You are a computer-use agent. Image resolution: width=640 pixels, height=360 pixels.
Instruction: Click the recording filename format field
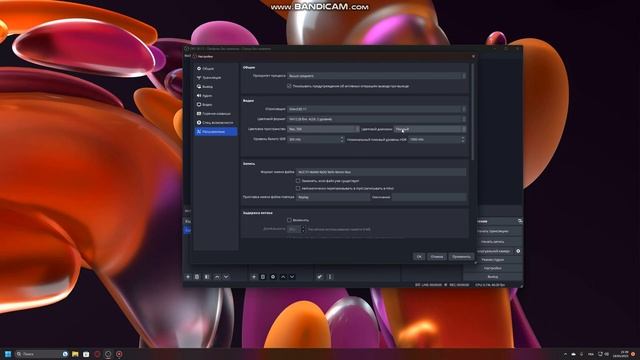(381, 172)
